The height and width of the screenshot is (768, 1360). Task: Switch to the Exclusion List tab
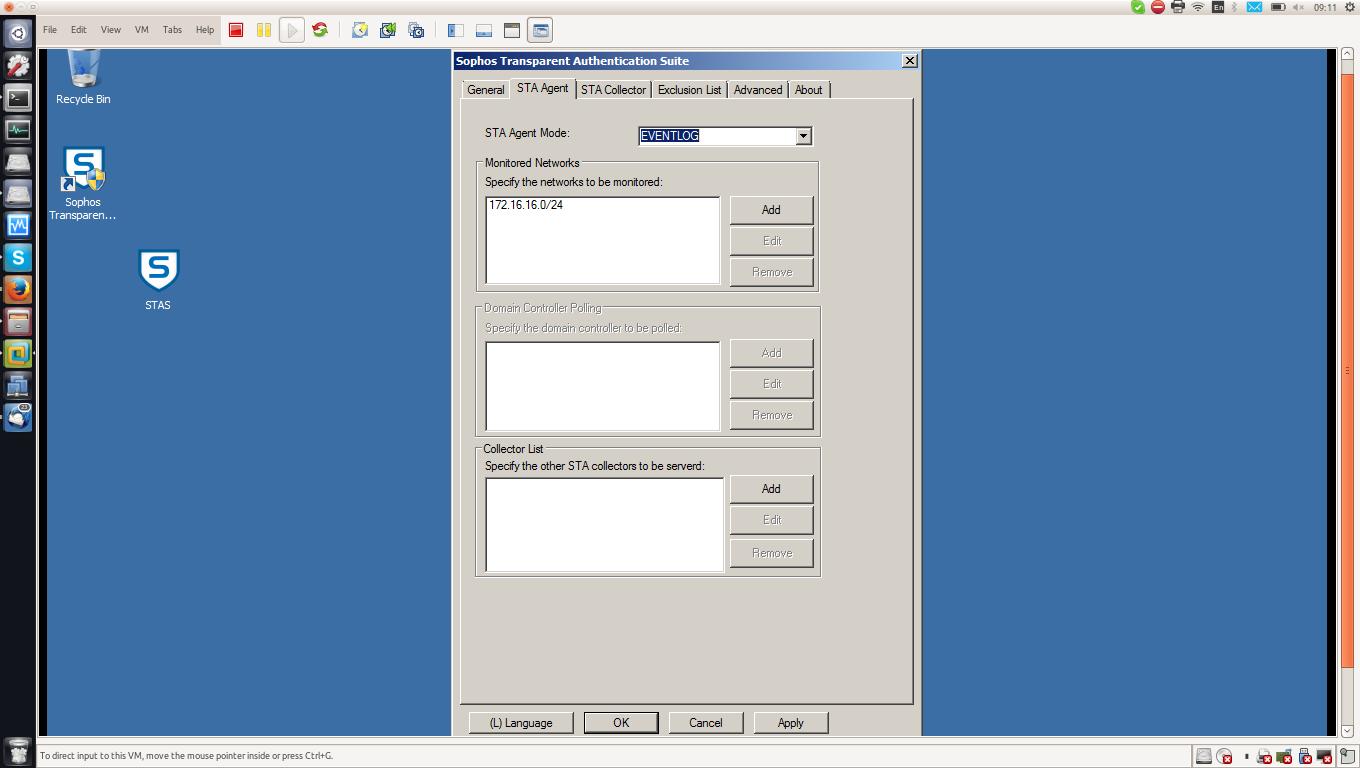(689, 90)
